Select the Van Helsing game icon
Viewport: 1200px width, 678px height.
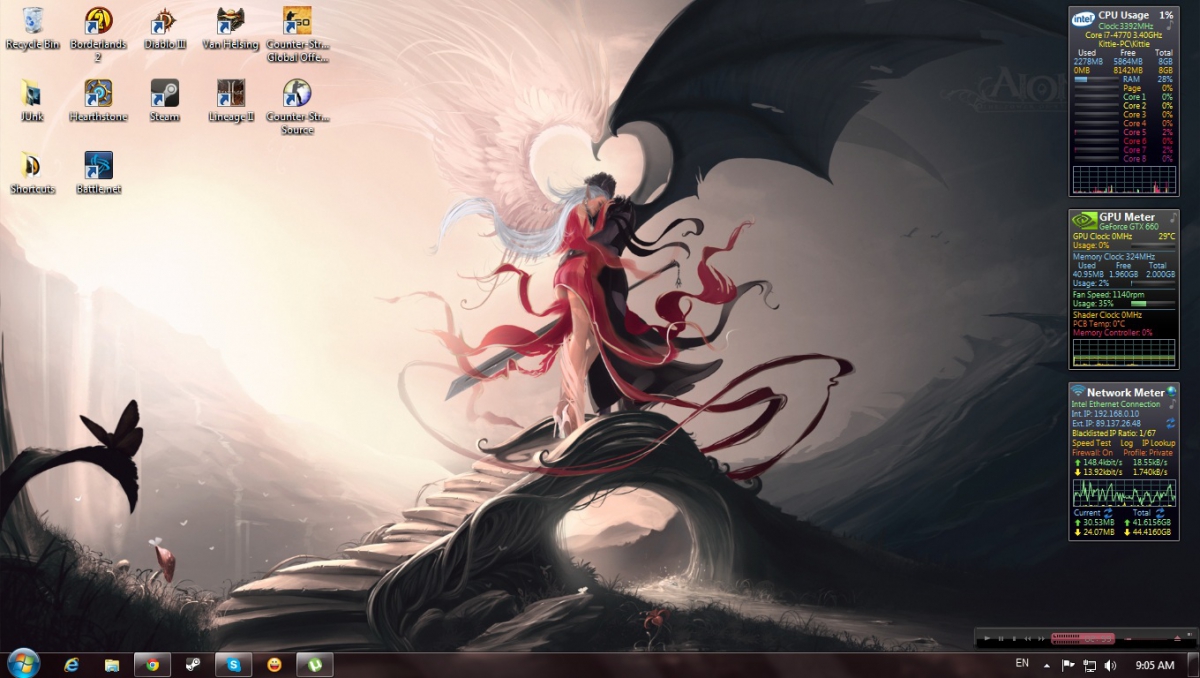pos(231,28)
